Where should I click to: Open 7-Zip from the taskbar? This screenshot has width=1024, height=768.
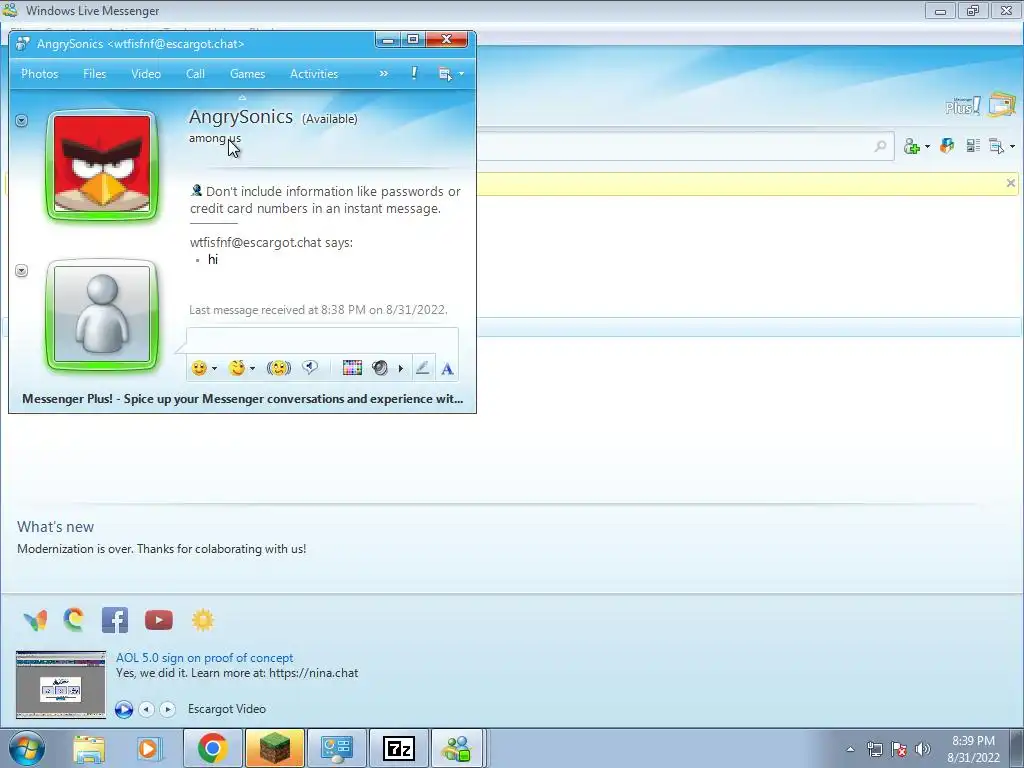pyautogui.click(x=399, y=748)
